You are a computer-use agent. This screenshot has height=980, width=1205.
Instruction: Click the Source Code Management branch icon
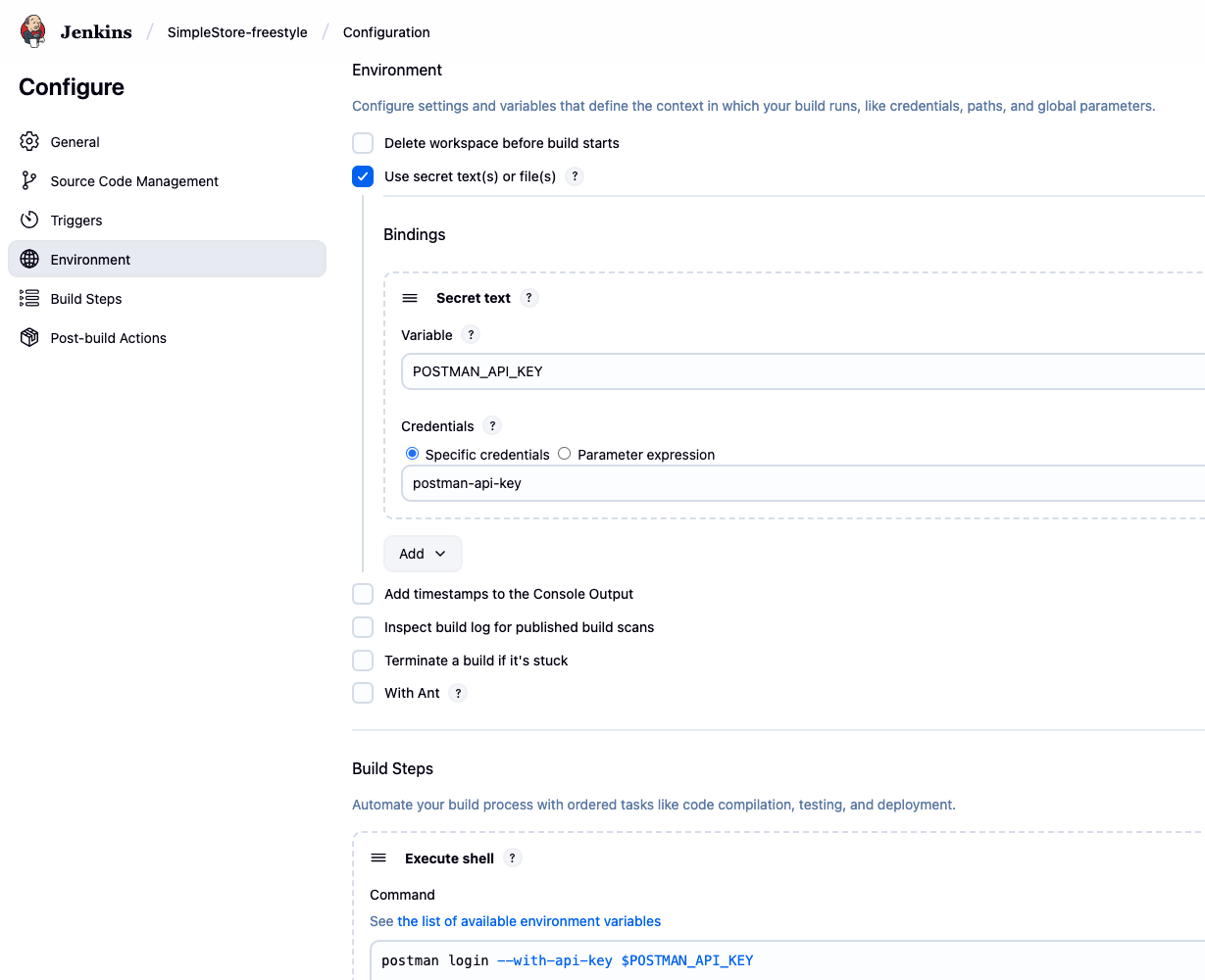pos(29,180)
